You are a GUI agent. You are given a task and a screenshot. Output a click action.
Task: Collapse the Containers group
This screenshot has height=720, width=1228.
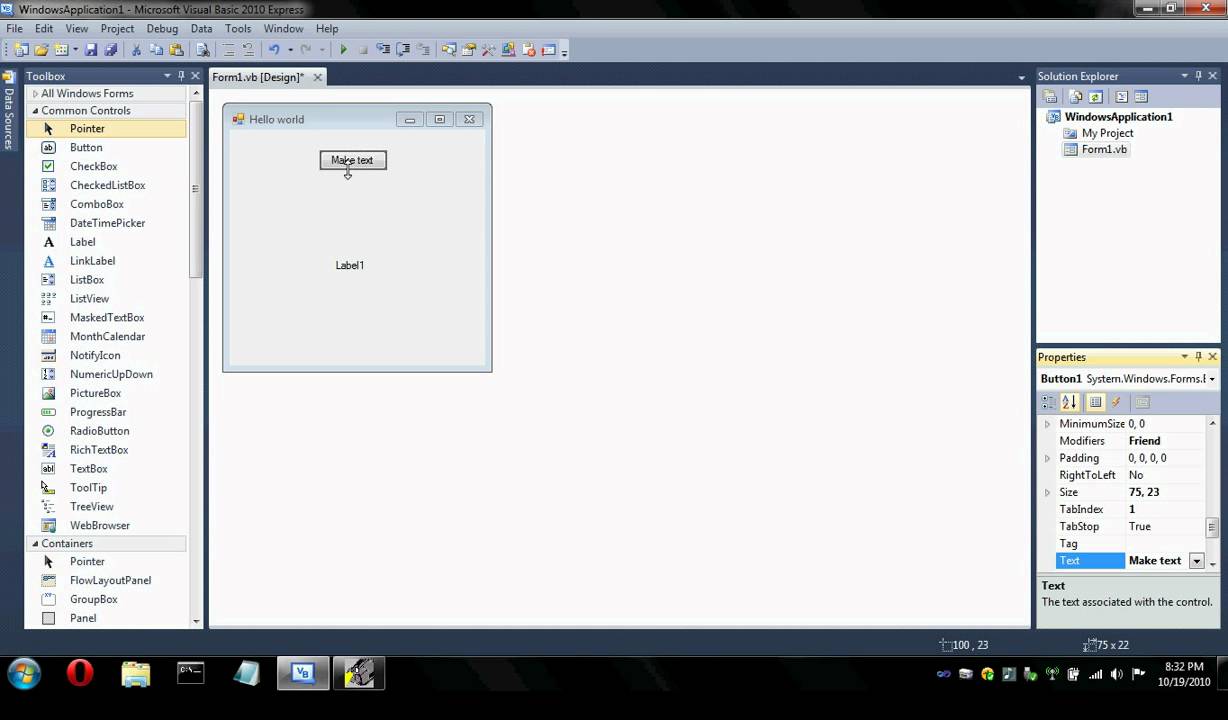pyautogui.click(x=35, y=544)
